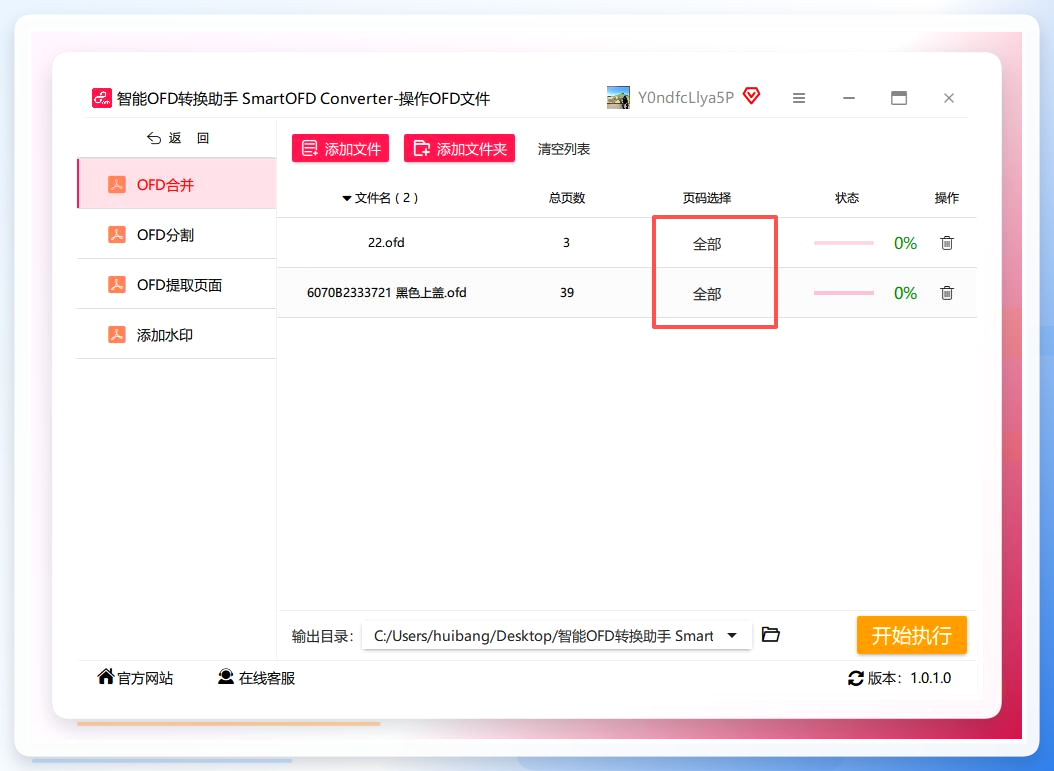Switch to the OFD分割 tab
Image resolution: width=1054 pixels, height=771 pixels.
click(177, 235)
